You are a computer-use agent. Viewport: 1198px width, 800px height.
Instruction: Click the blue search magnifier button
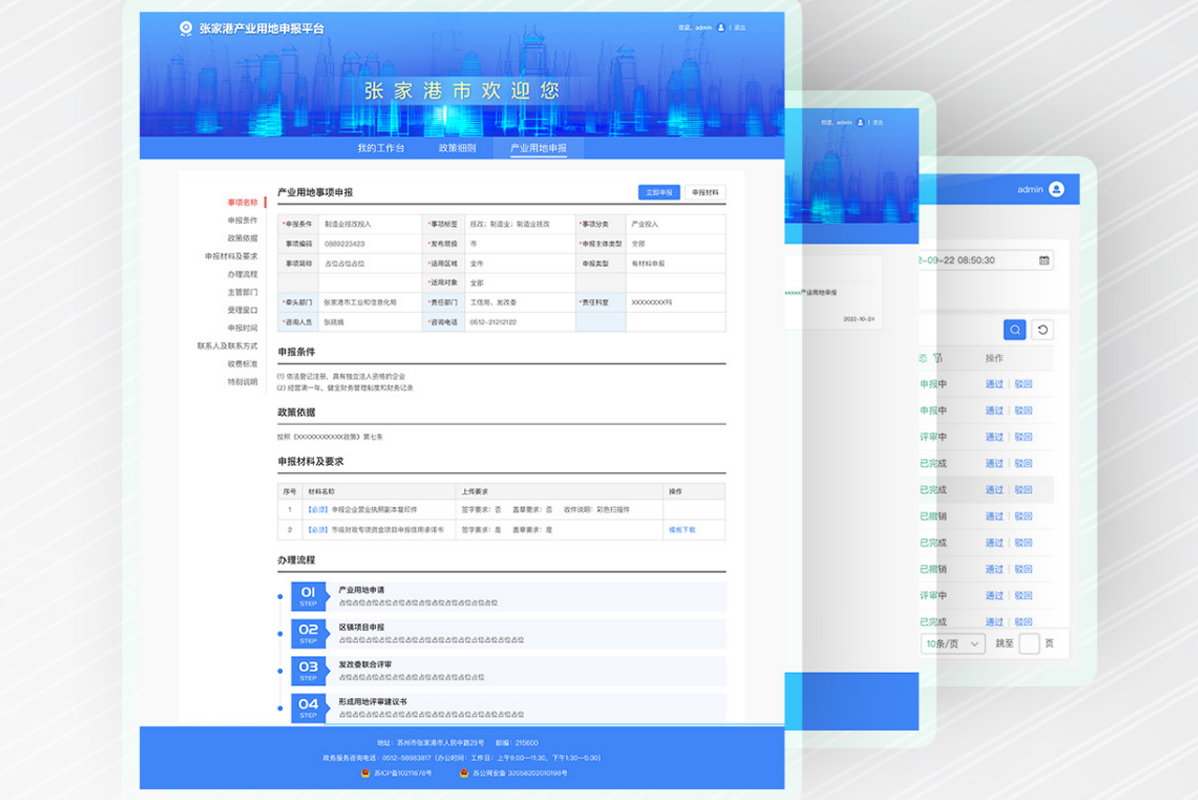click(x=1015, y=330)
